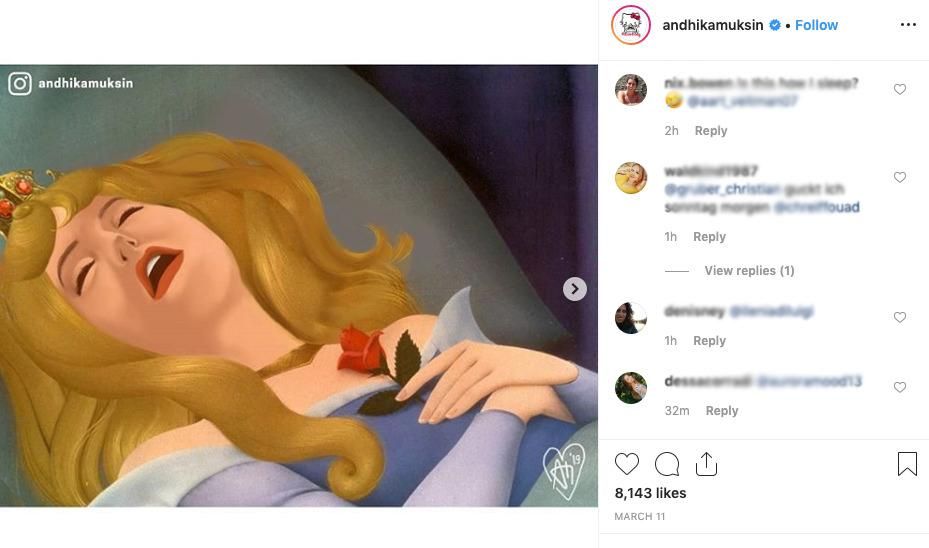Reply to the comment posted 2h ago
Image resolution: width=929 pixels, height=548 pixels.
pos(711,131)
